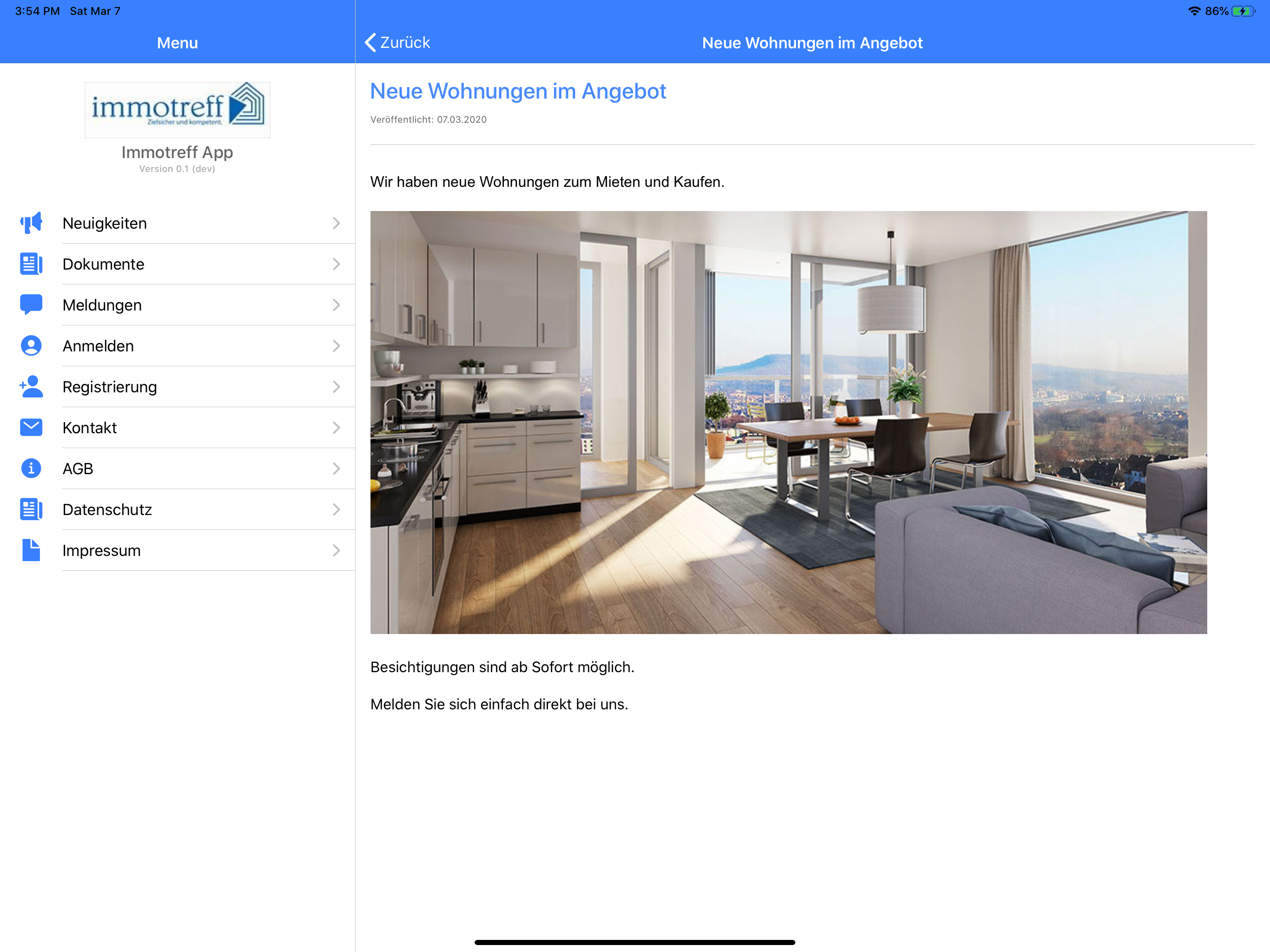Image resolution: width=1270 pixels, height=952 pixels.
Task: Tap the 3:54 PM clock
Action: [37, 11]
